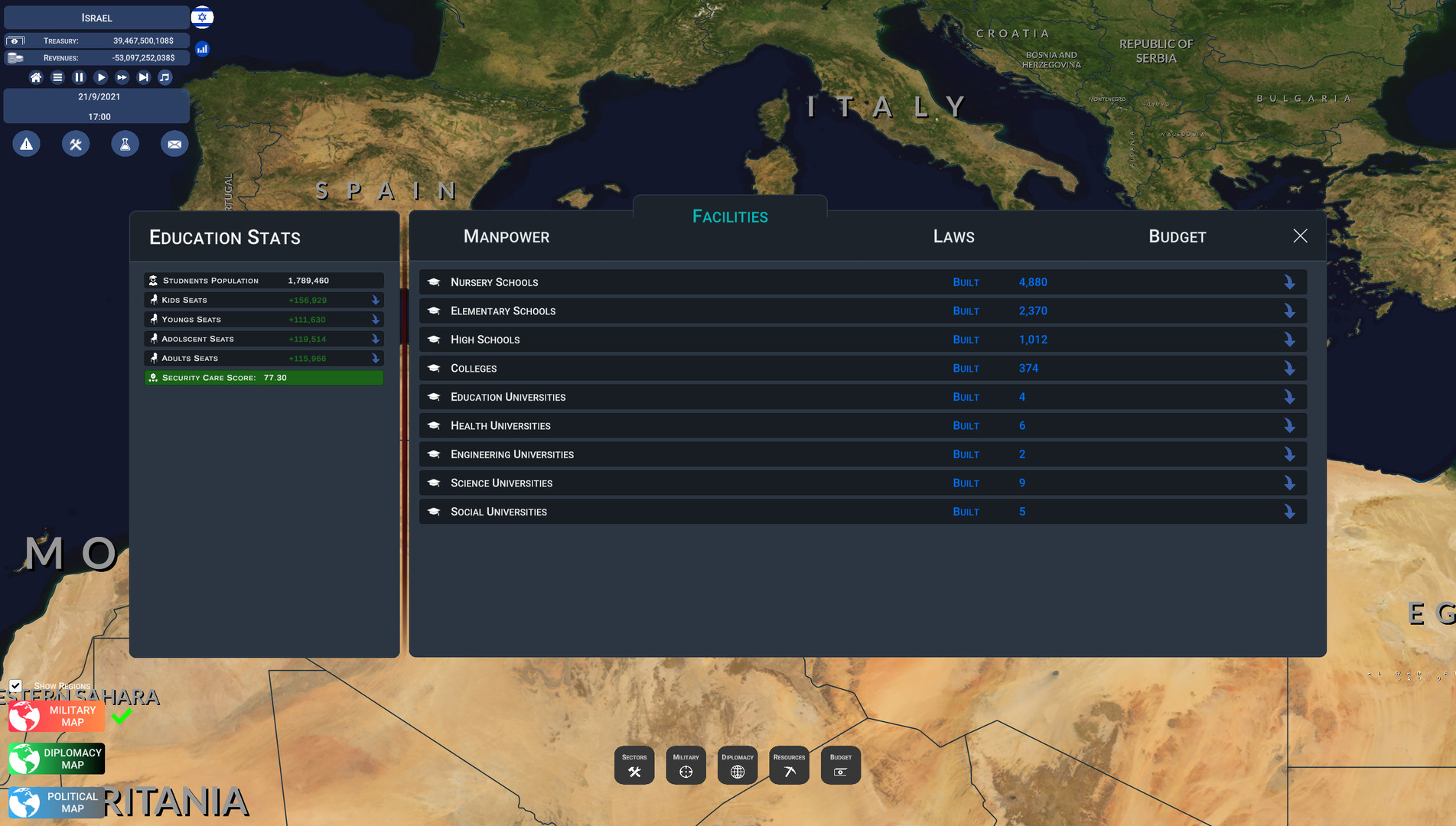Viewport: 1456px width, 826px height.
Task: Pause the game time
Action: (79, 77)
